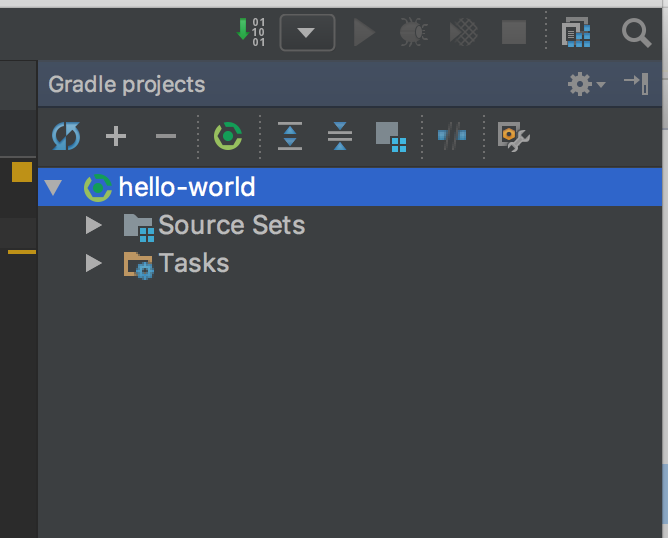Expand the Tasks node
Image resolution: width=668 pixels, height=538 pixels.
(x=94, y=263)
